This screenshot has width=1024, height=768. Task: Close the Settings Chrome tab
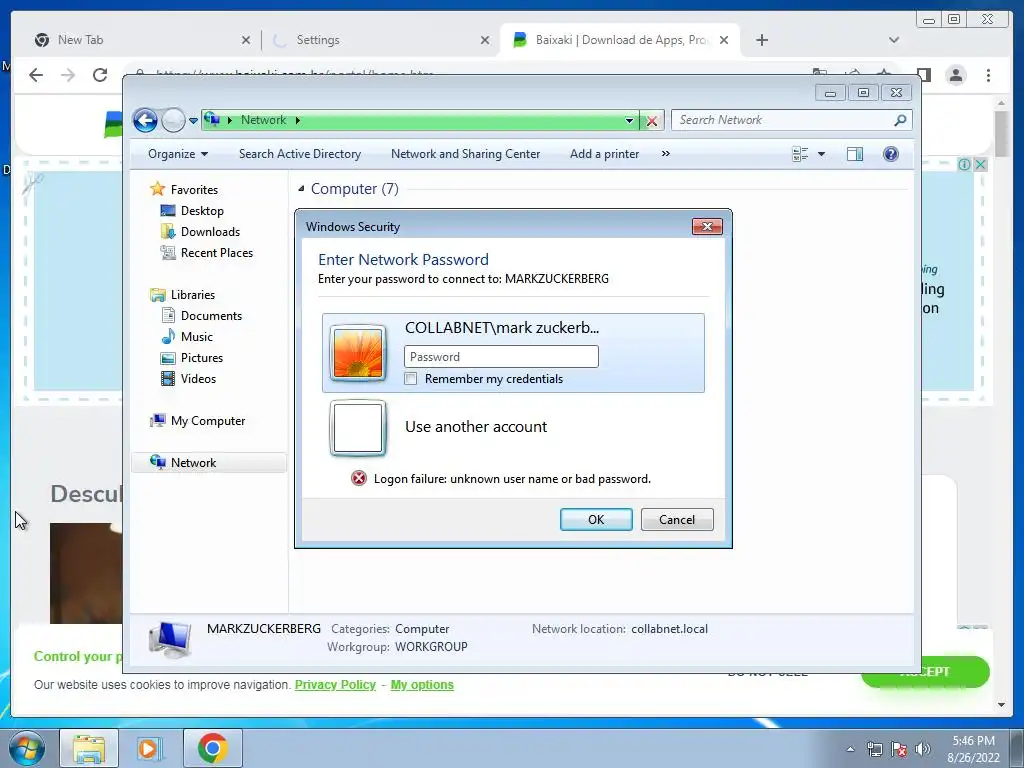[x=485, y=40]
